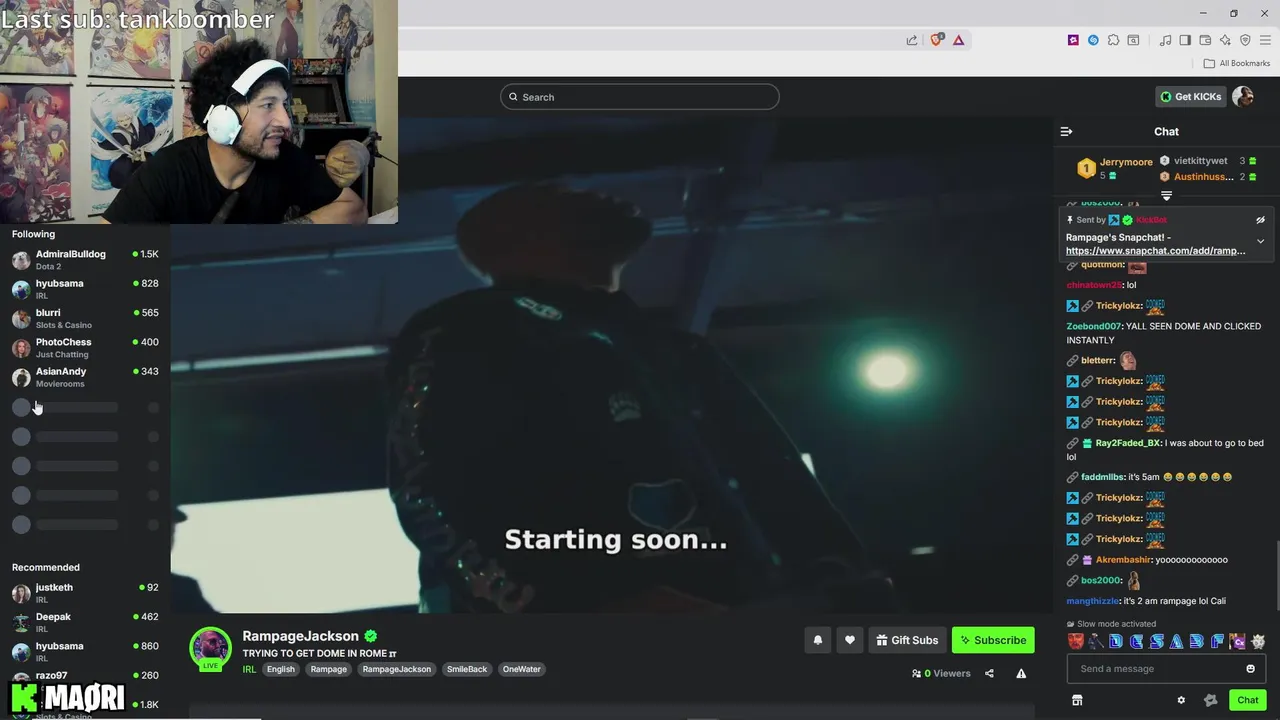Open the Brave playlist music note icon
The image size is (1280, 720).
[1165, 40]
